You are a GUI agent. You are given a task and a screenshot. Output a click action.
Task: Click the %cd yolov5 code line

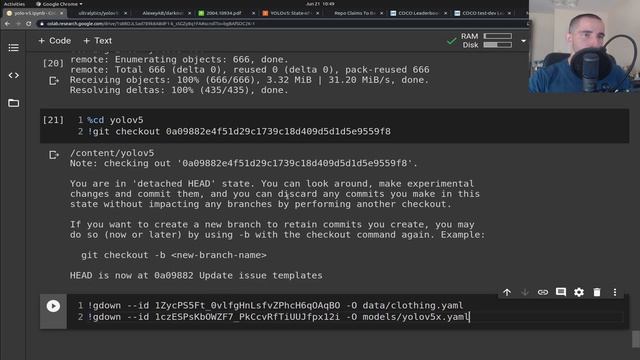click(x=116, y=120)
